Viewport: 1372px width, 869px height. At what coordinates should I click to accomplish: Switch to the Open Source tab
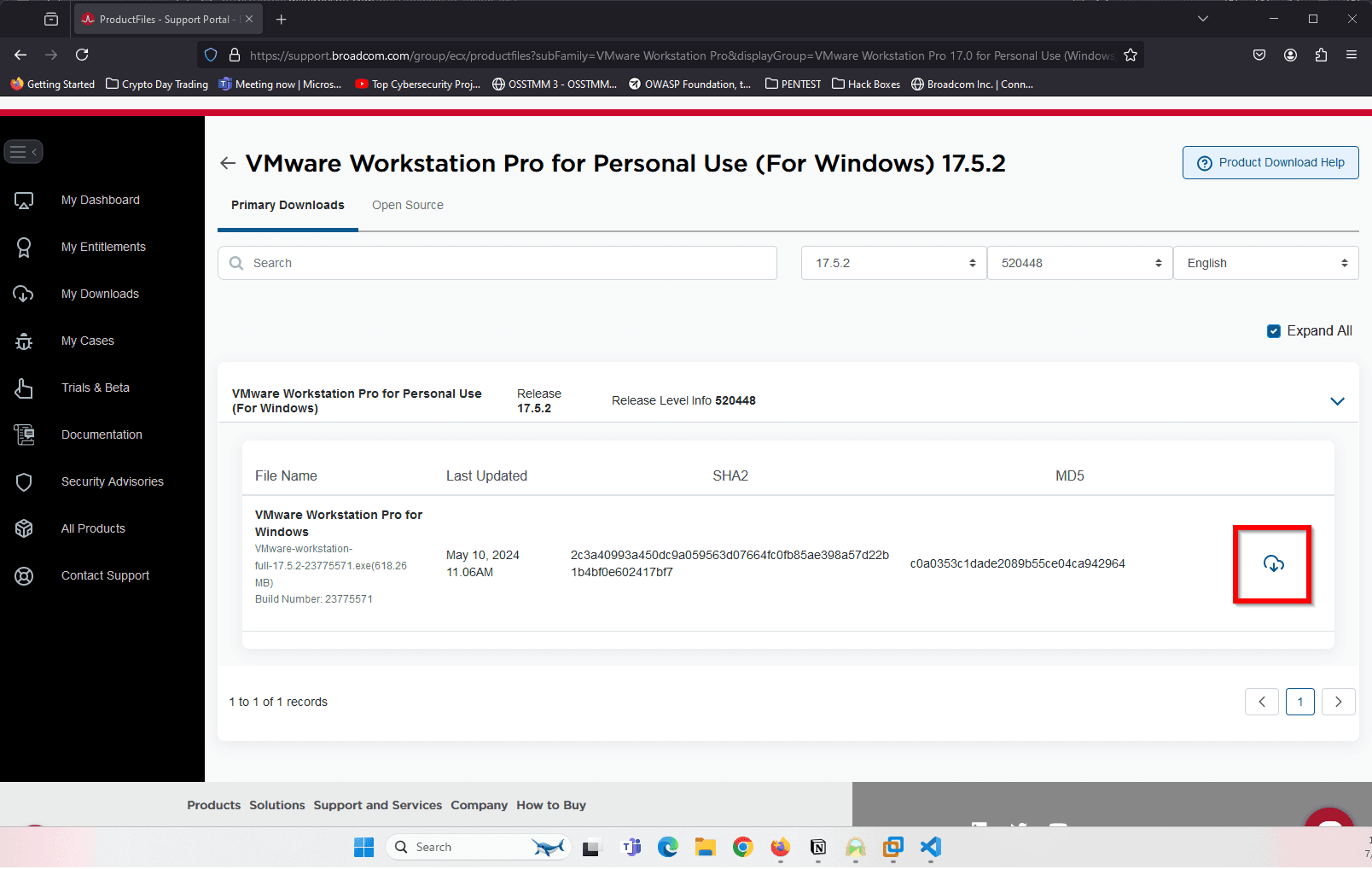point(408,205)
